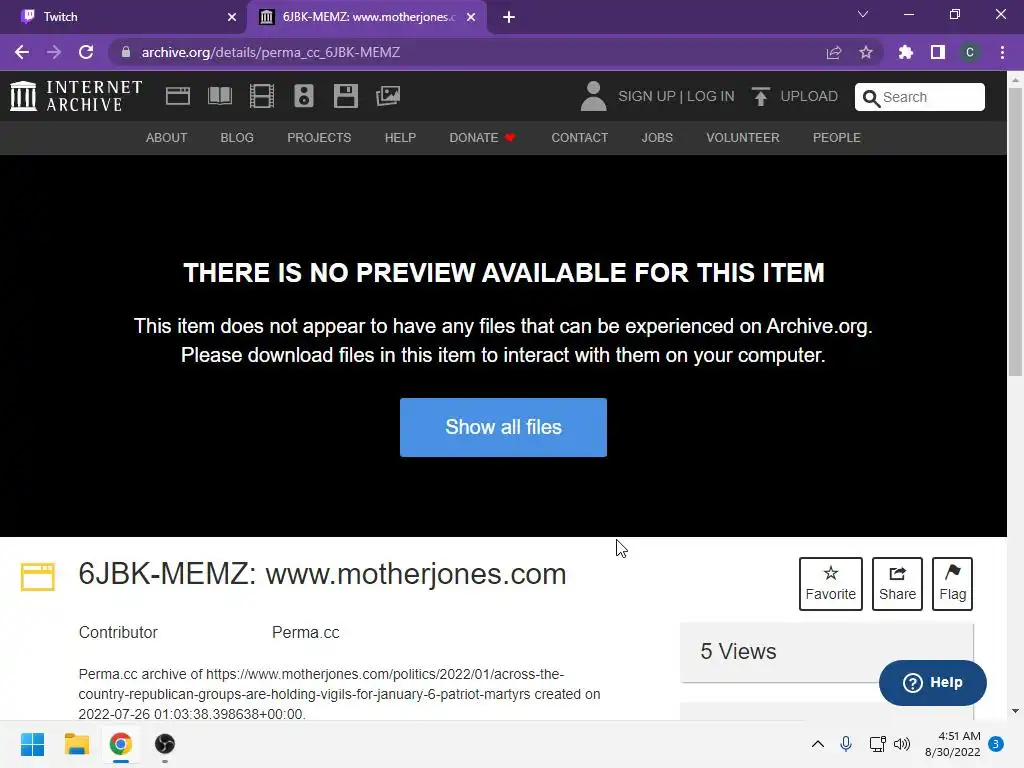Open Chrome extensions puzzle icon
The image size is (1024, 768).
coord(906,52)
